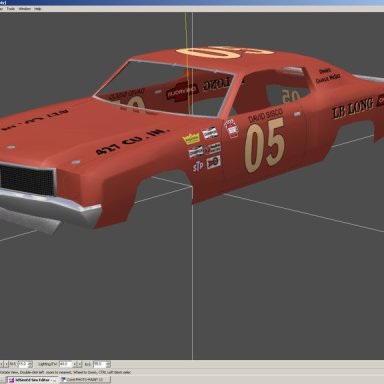Click the right arrow button beside it
Viewport: 384px width, 384px height.
coord(6,364)
